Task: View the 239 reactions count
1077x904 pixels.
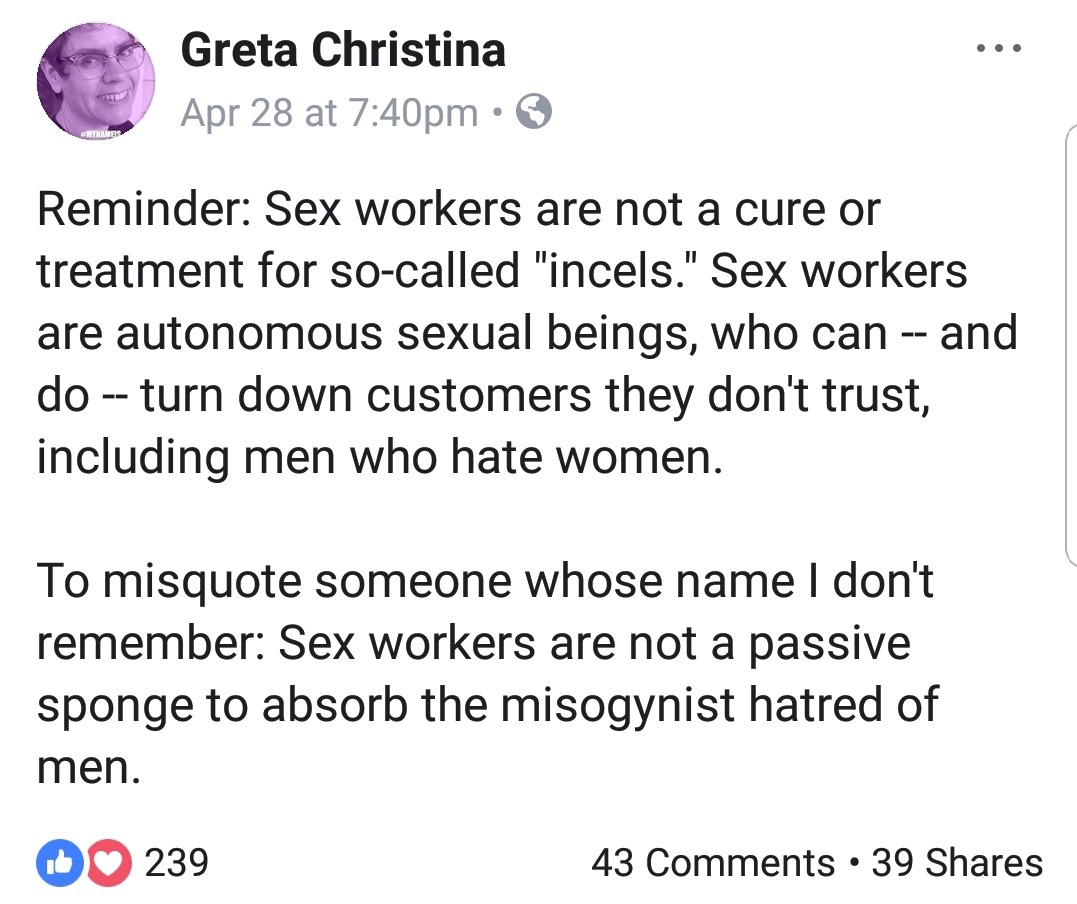Action: pyautogui.click(x=176, y=862)
